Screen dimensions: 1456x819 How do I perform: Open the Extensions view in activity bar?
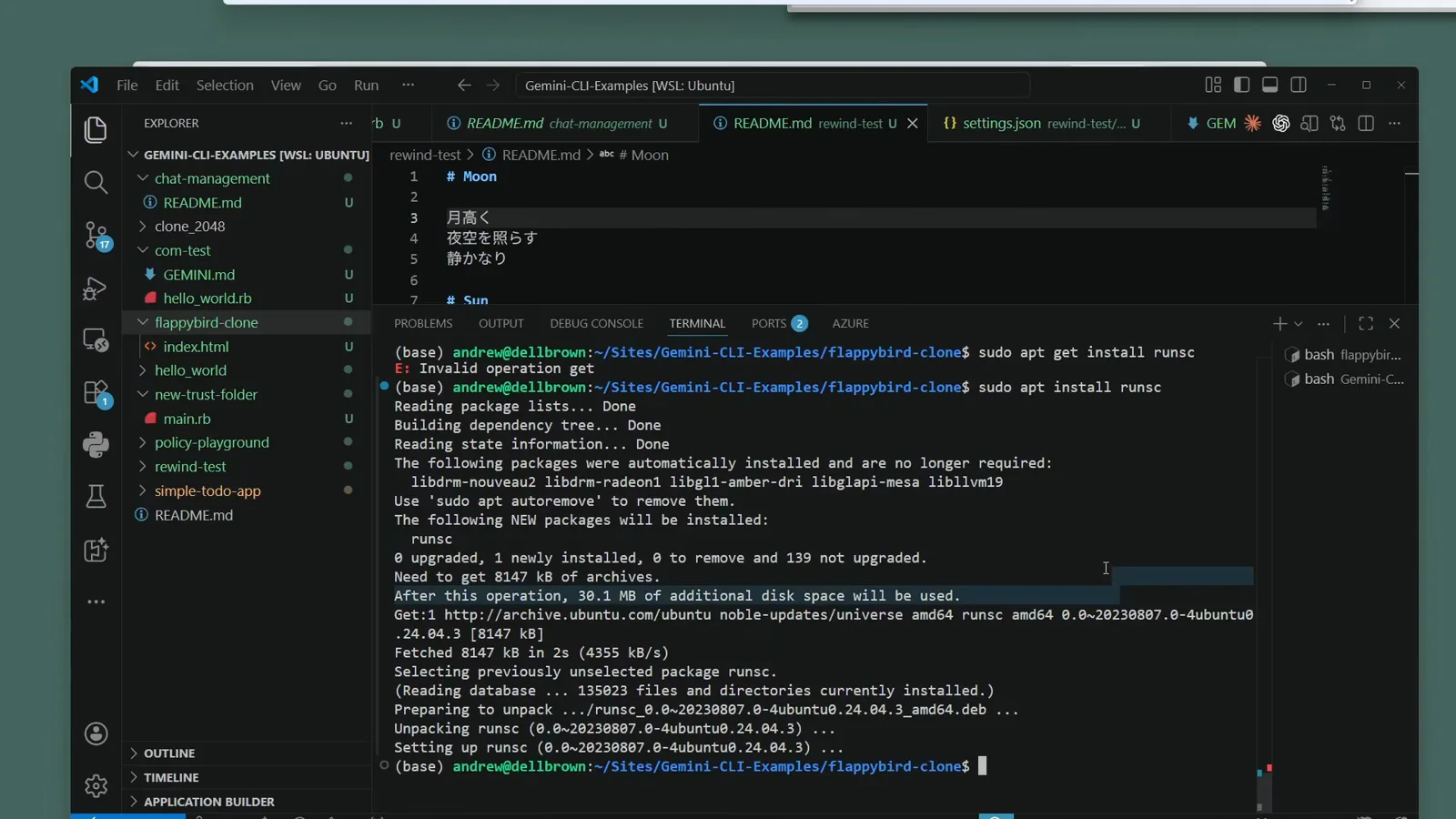[x=96, y=393]
